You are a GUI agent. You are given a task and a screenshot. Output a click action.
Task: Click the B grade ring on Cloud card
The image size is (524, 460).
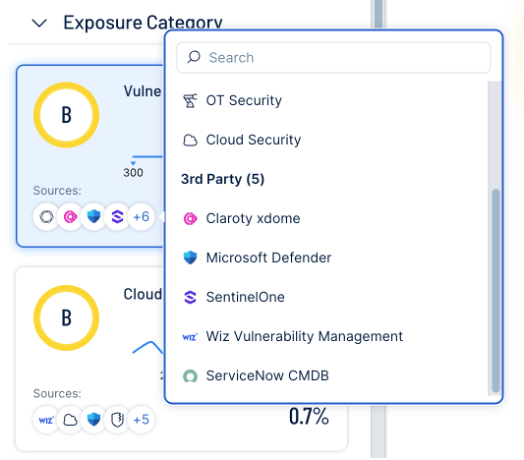pos(66,318)
